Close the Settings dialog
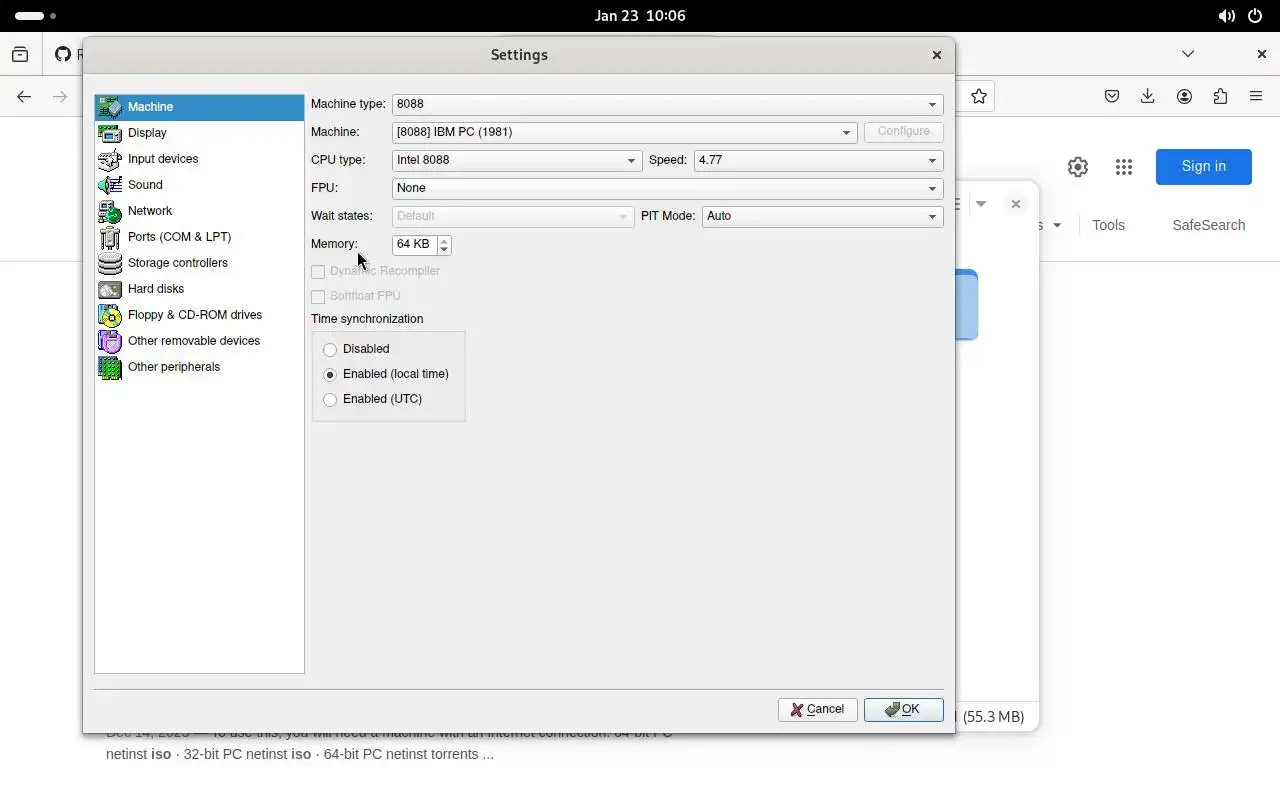This screenshot has height=800, width=1280. click(x=937, y=55)
